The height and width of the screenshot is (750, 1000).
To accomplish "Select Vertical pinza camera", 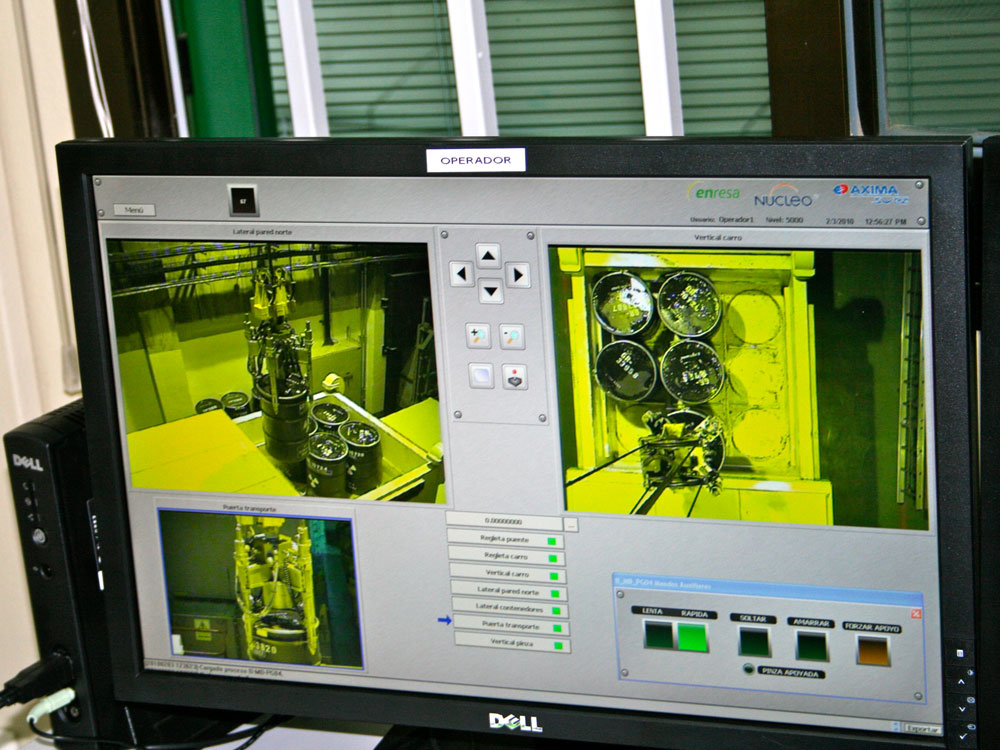I will point(512,645).
